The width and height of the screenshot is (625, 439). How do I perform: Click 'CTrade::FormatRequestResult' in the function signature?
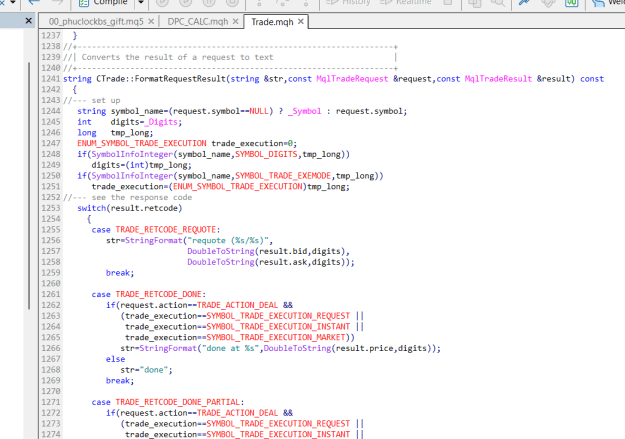pos(161,79)
